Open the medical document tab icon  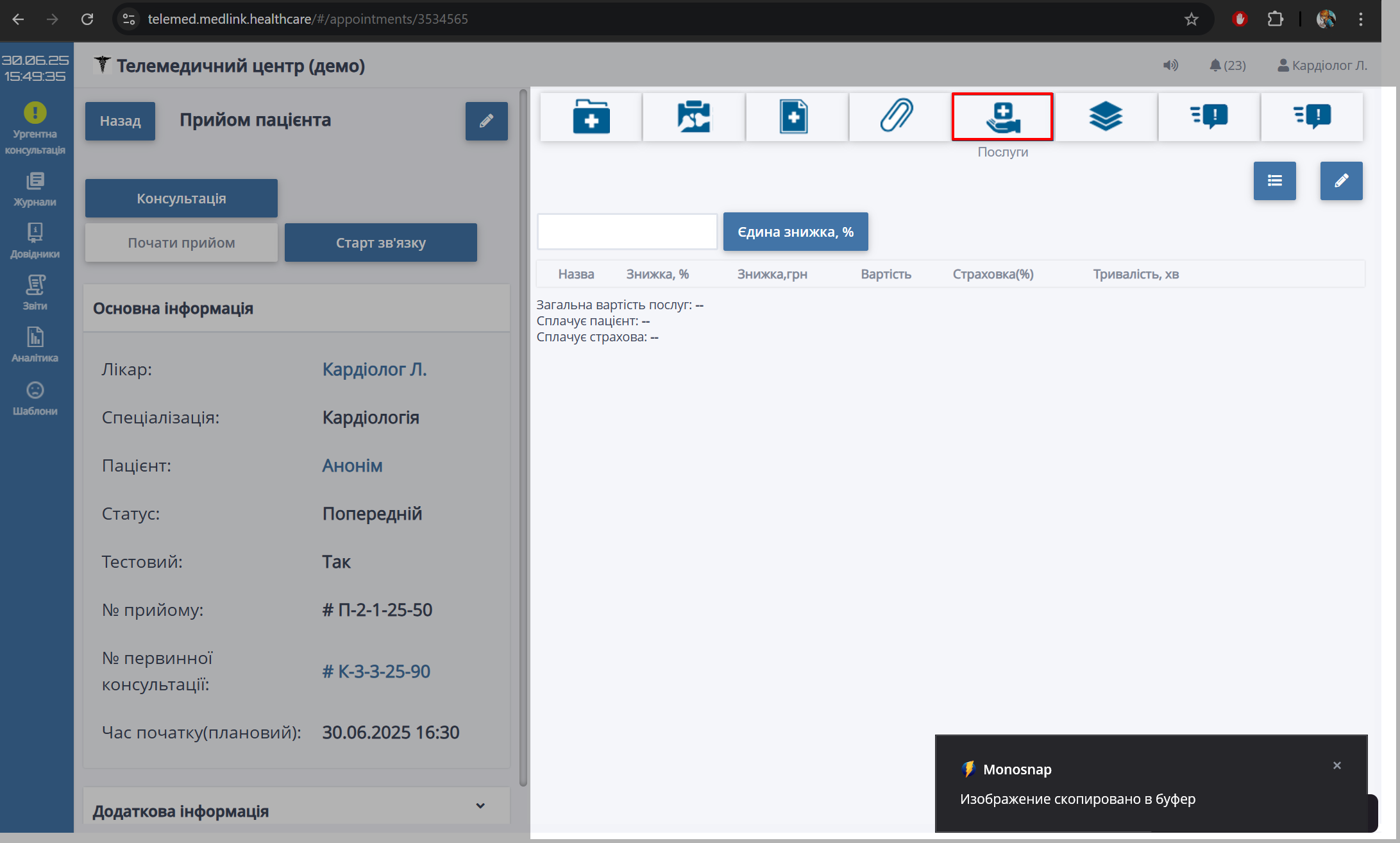[793, 117]
